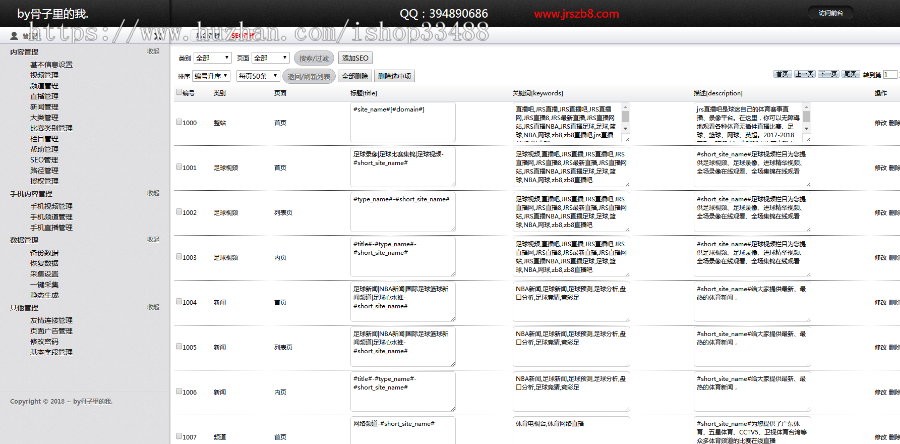Viewport: 900px width, 444px height.
Task: Tick the checkbox for row 1004
Action: (x=179, y=301)
